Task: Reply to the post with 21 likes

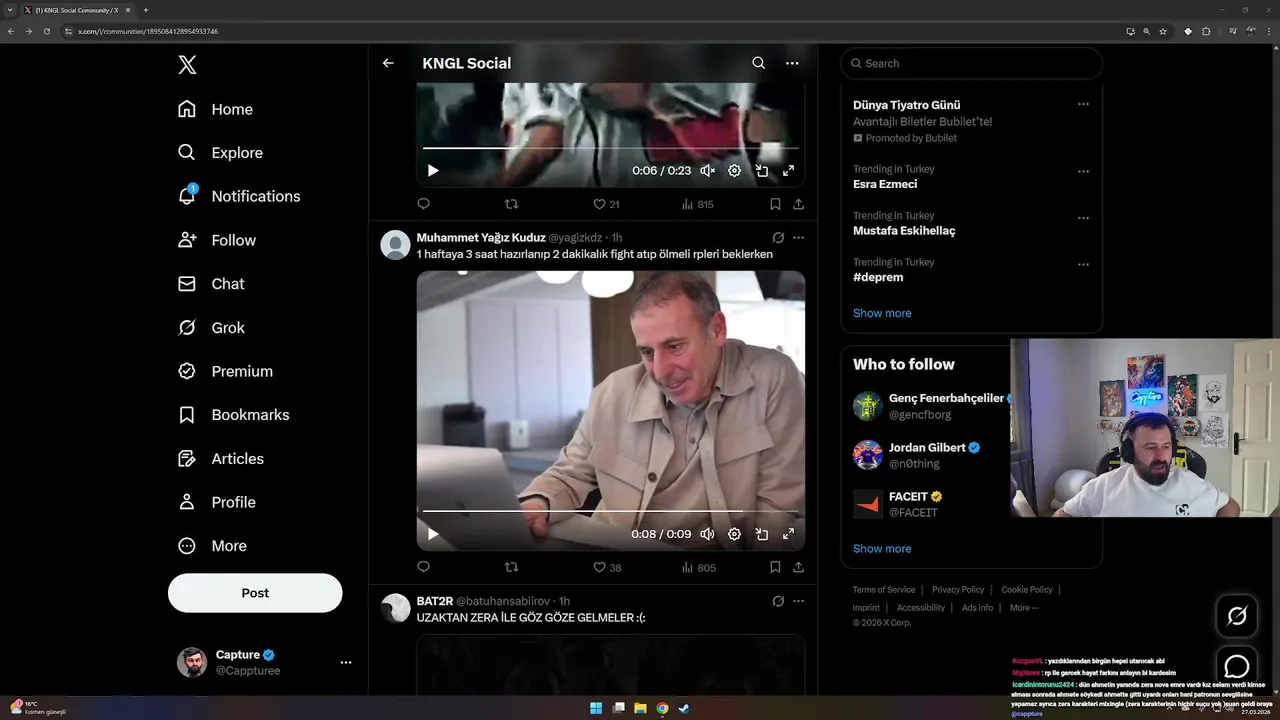Action: (423, 204)
